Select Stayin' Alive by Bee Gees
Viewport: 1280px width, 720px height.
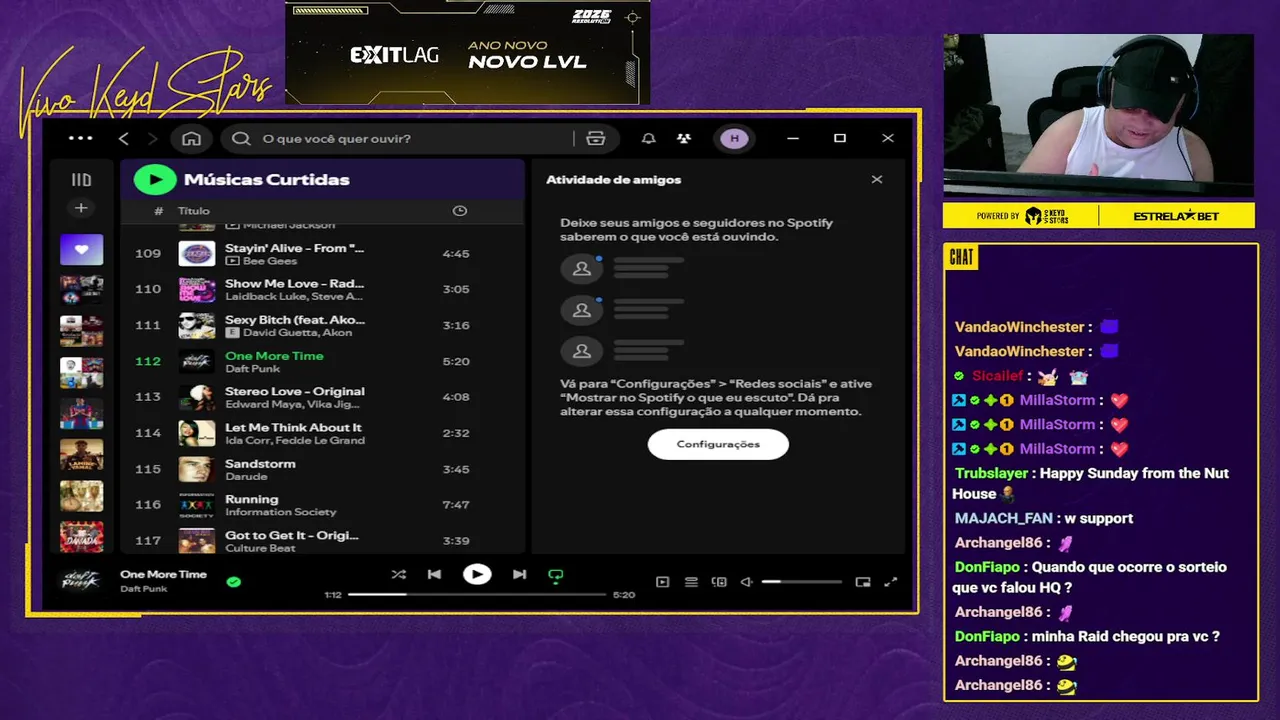(322, 254)
